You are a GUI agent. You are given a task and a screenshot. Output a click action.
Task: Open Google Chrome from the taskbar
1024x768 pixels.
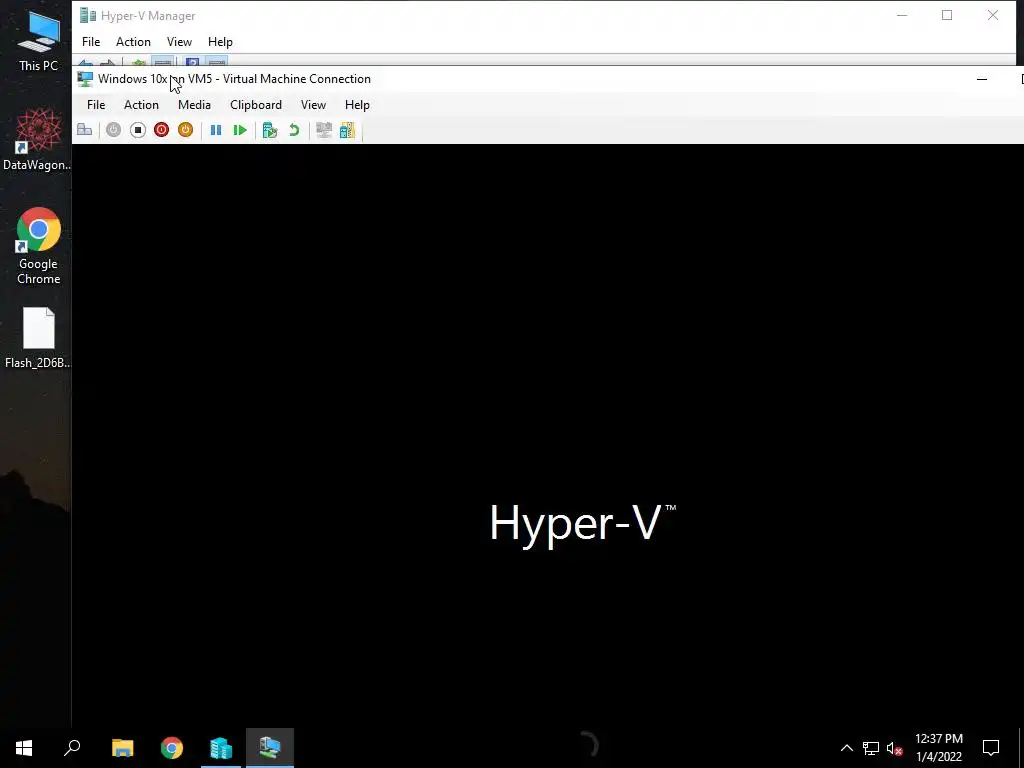point(172,748)
